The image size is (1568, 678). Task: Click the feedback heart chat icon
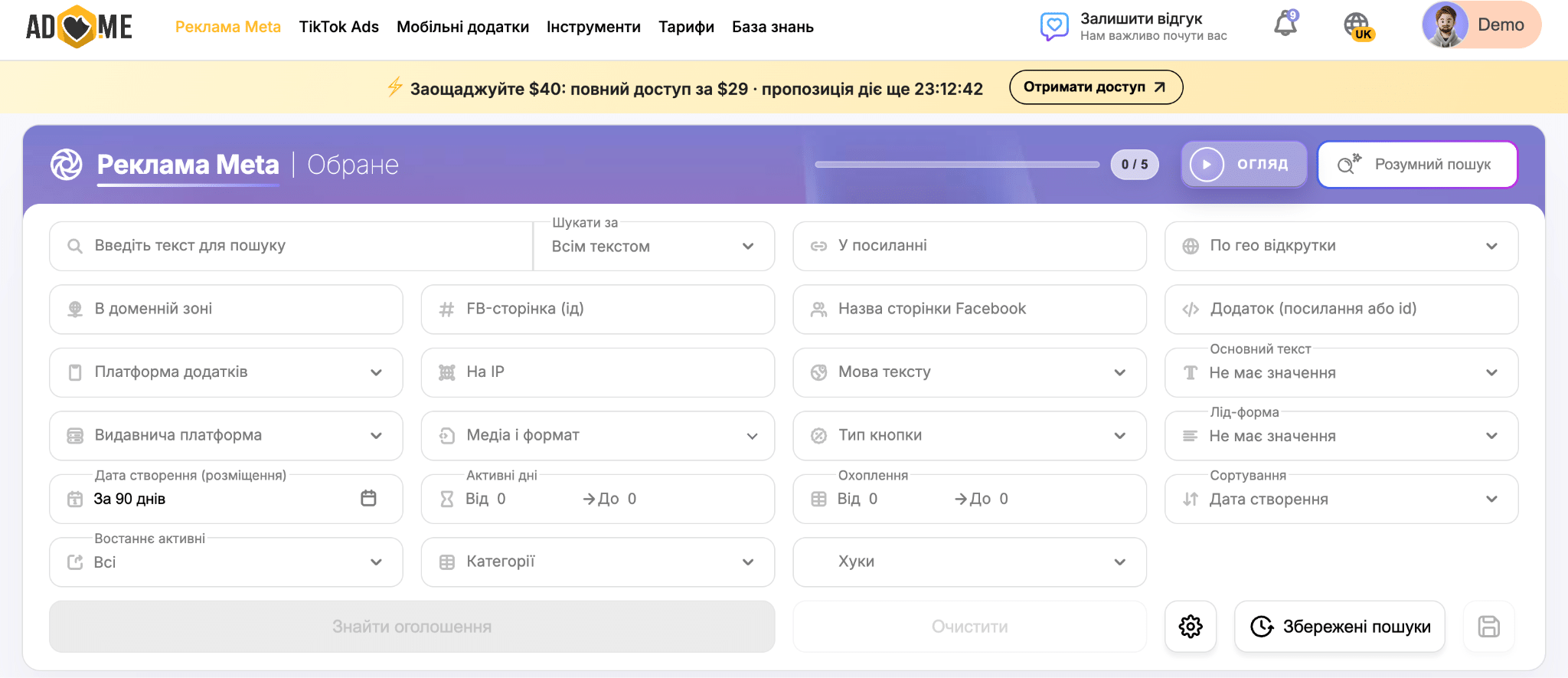tap(1054, 26)
